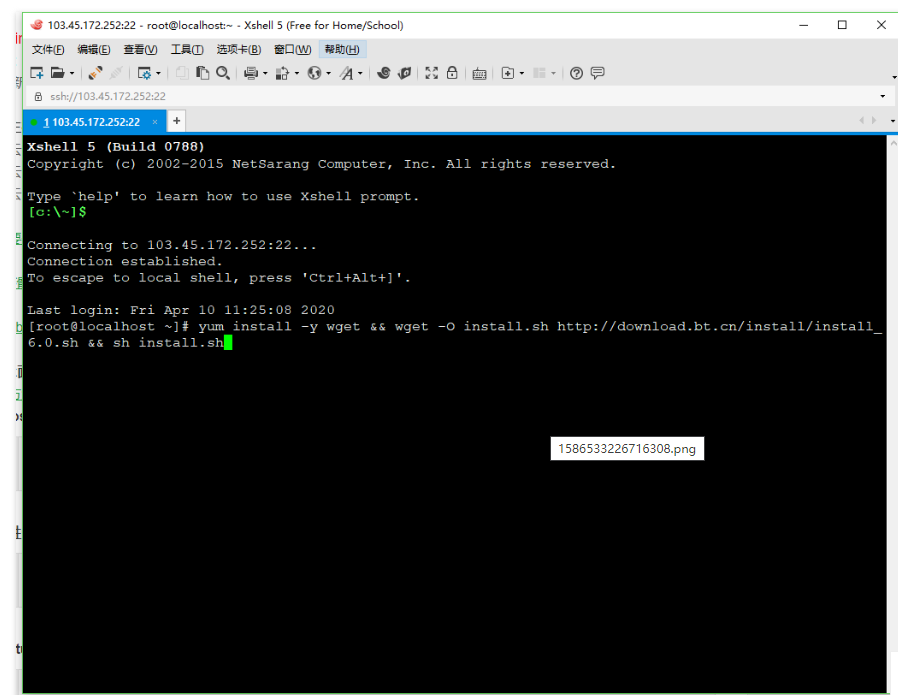
Task: Open the virtual keyboard icon
Action: pos(479,73)
